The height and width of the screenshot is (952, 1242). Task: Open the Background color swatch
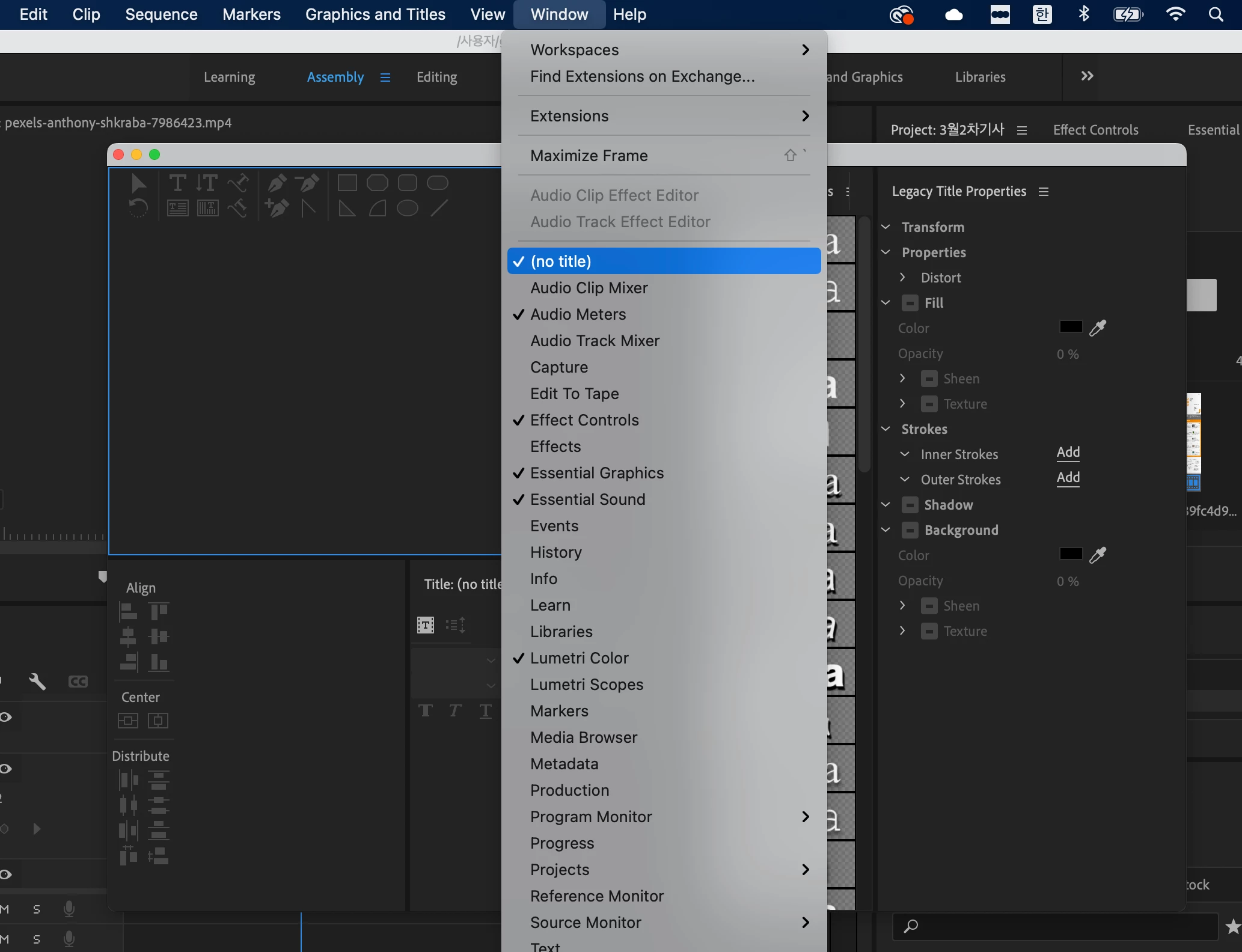click(1070, 554)
